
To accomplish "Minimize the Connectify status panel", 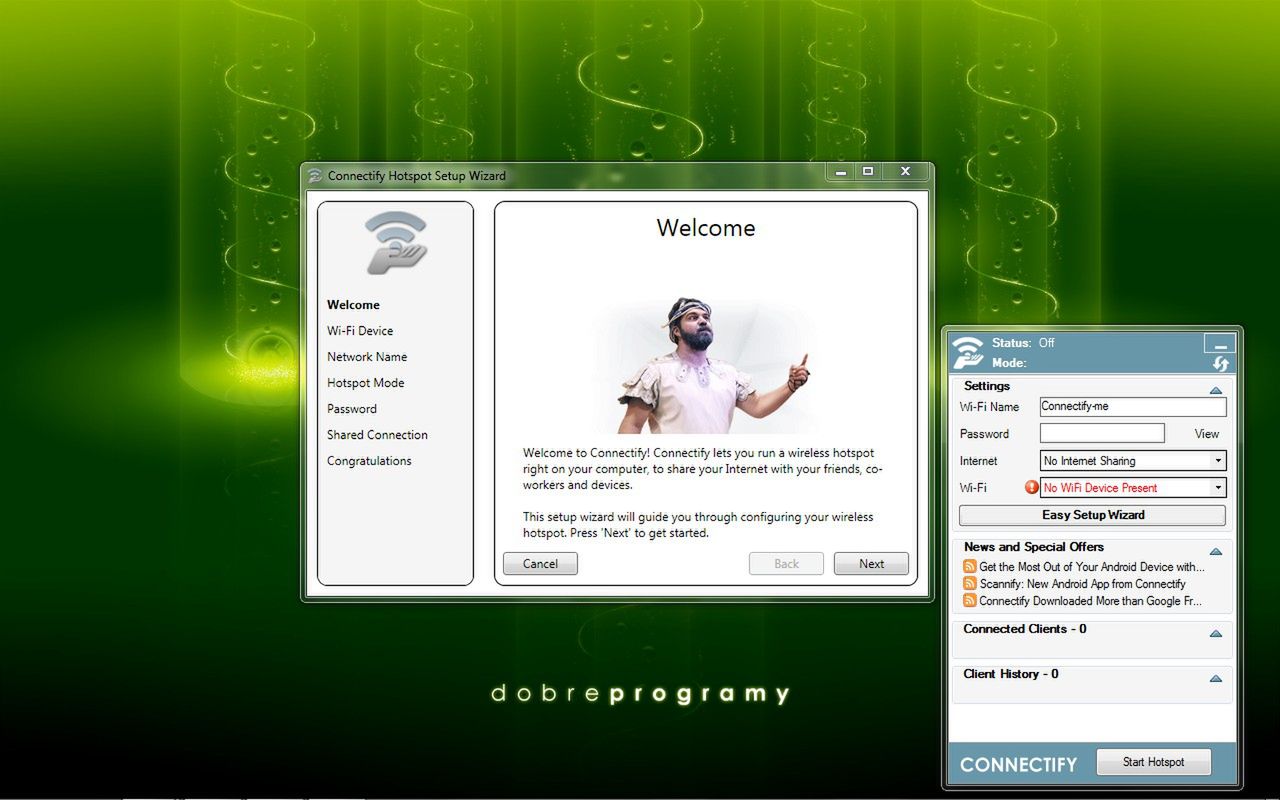I will point(1220,343).
